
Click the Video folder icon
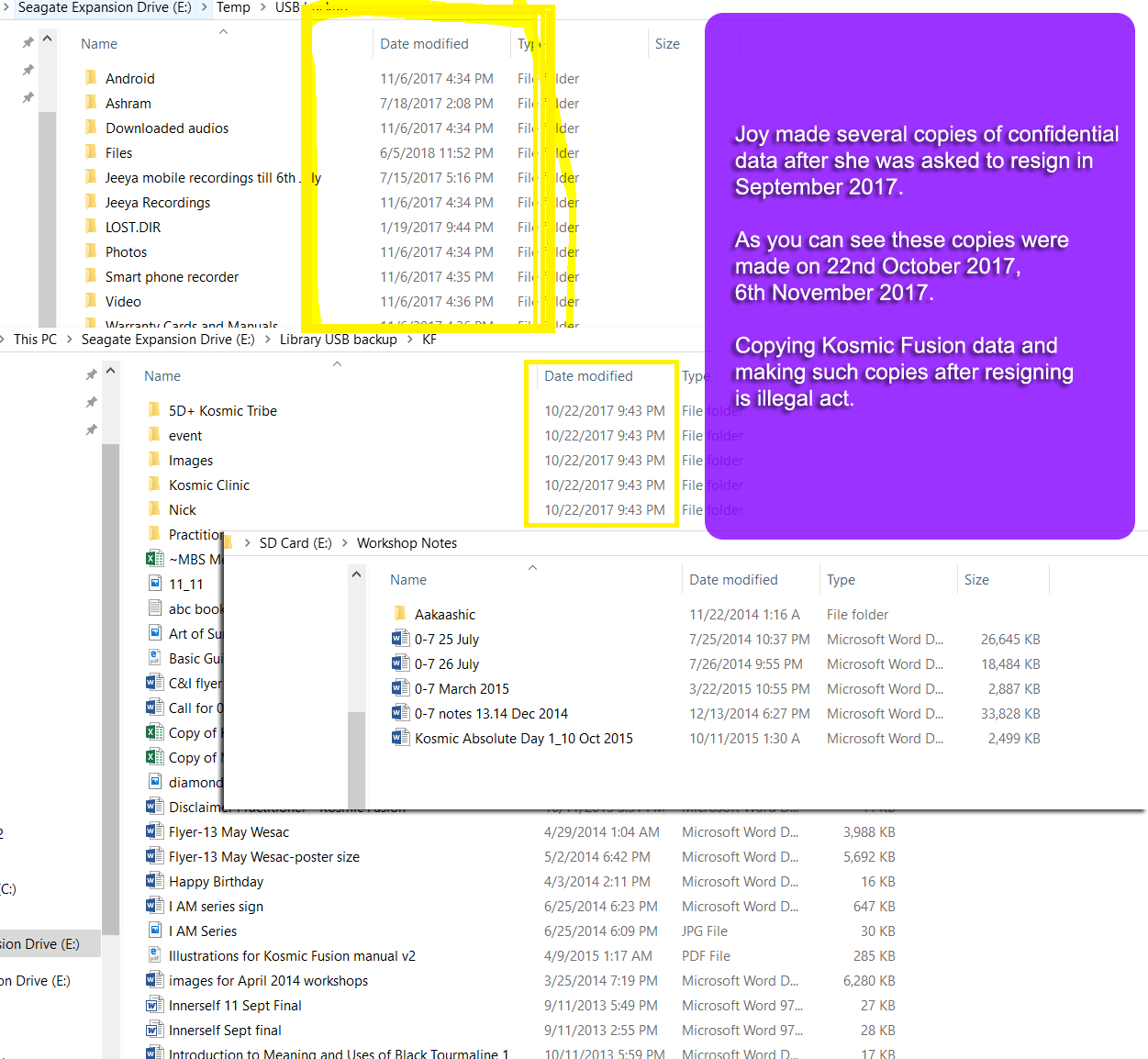(91, 301)
